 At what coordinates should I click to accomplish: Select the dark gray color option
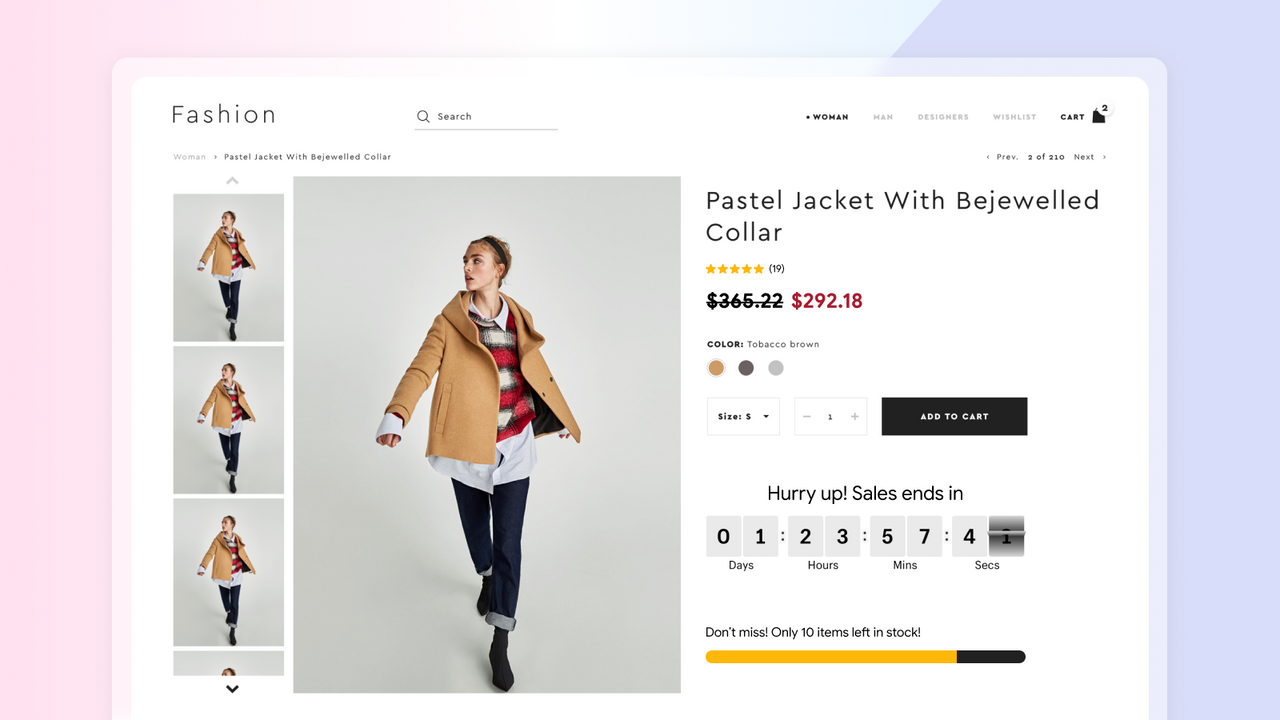(746, 367)
